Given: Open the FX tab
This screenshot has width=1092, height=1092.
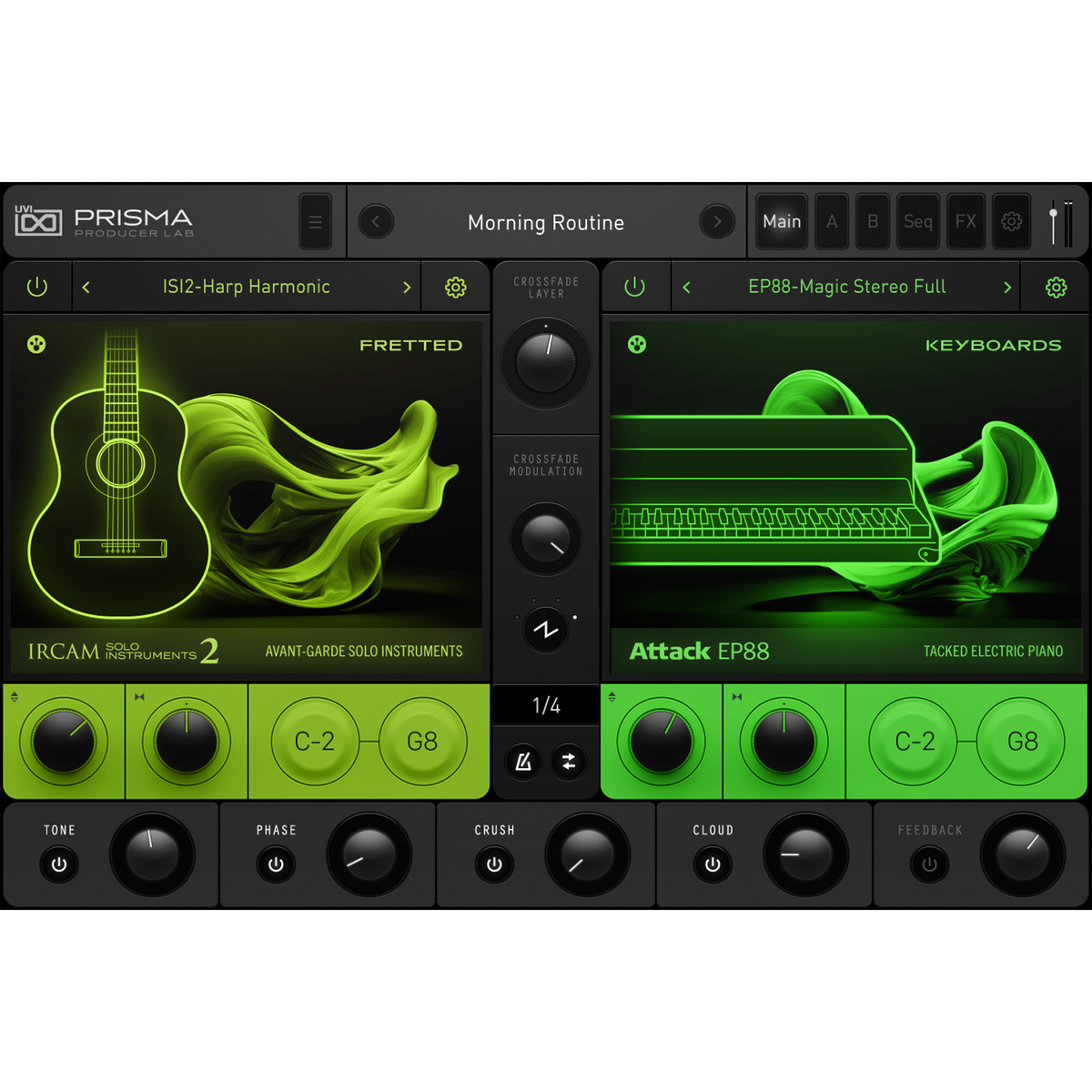Looking at the screenshot, I should pyautogui.click(x=966, y=221).
